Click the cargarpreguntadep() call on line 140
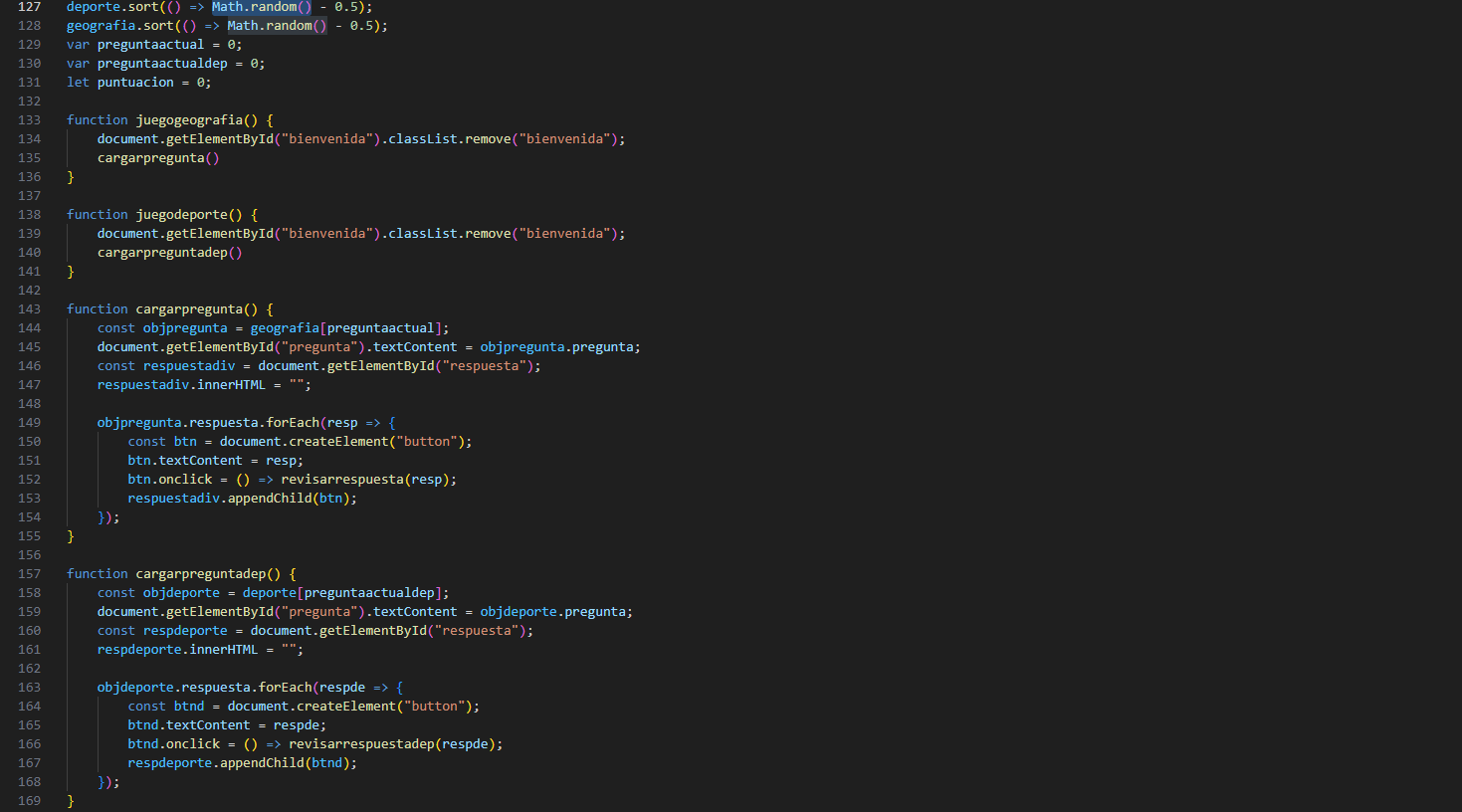The width and height of the screenshot is (1462, 812). coord(169,253)
